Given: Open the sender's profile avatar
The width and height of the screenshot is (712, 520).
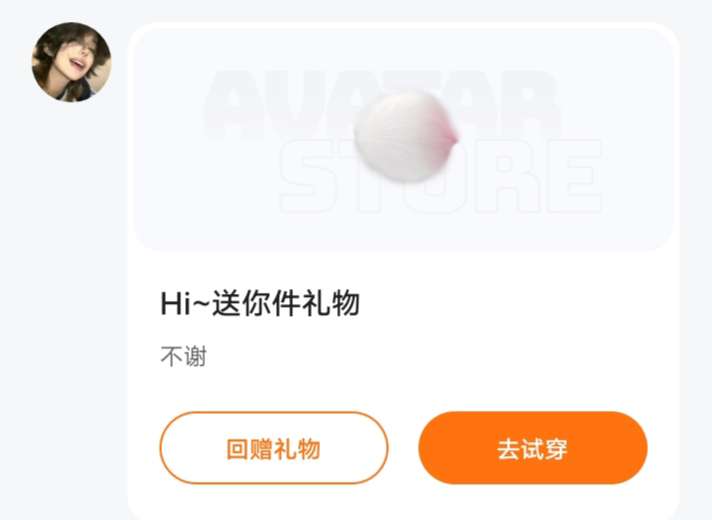Looking at the screenshot, I should (71, 62).
